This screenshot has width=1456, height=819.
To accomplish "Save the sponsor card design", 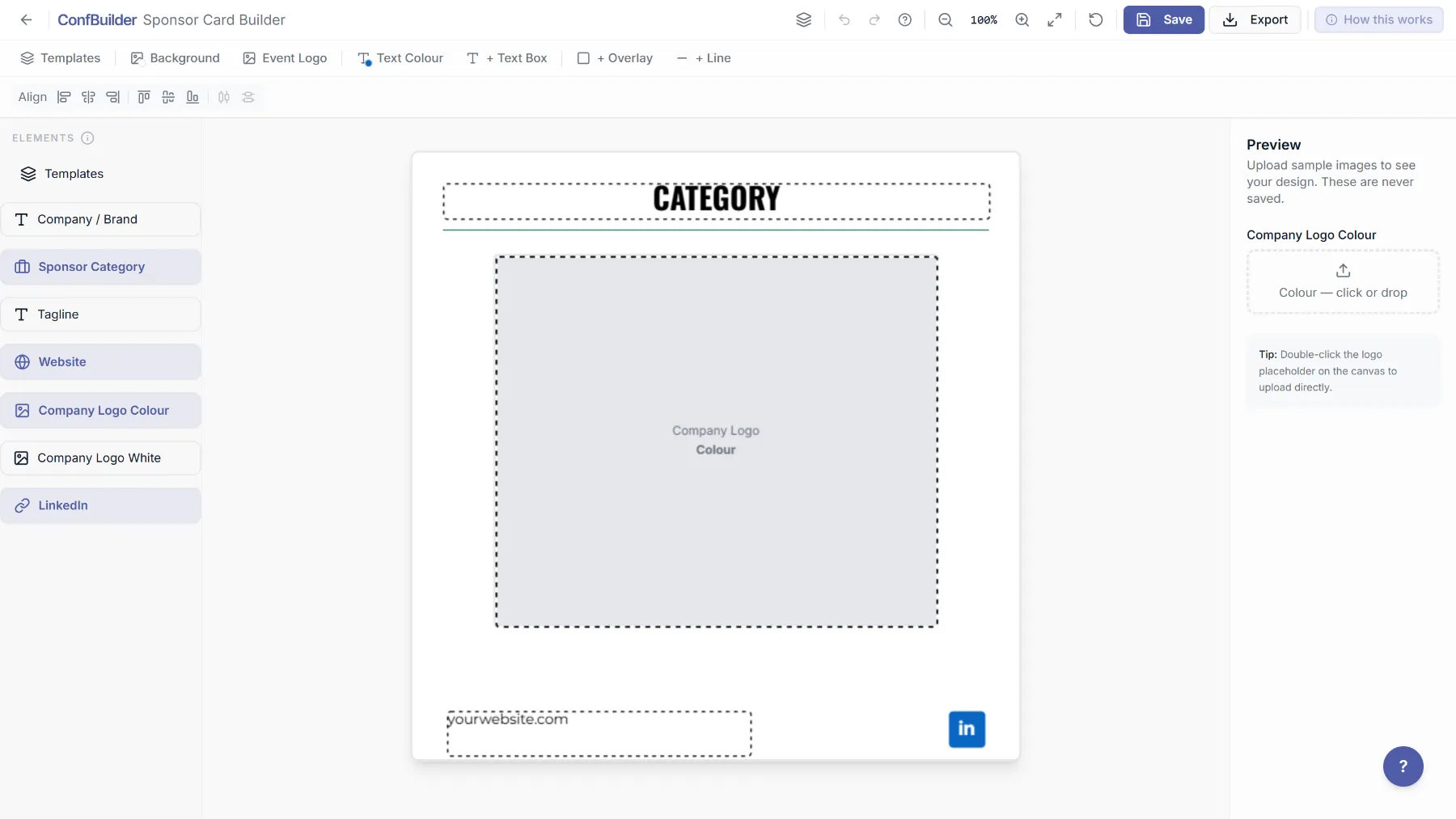I will (x=1164, y=19).
